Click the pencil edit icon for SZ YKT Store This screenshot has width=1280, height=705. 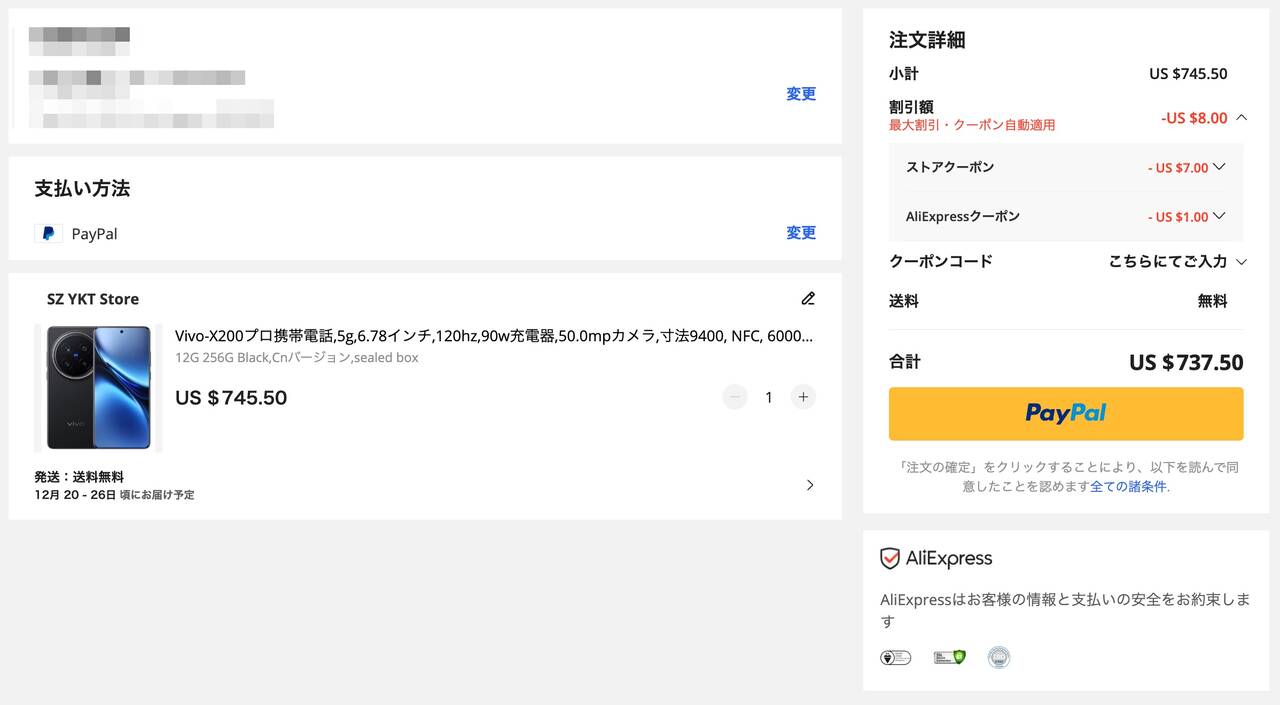click(808, 298)
